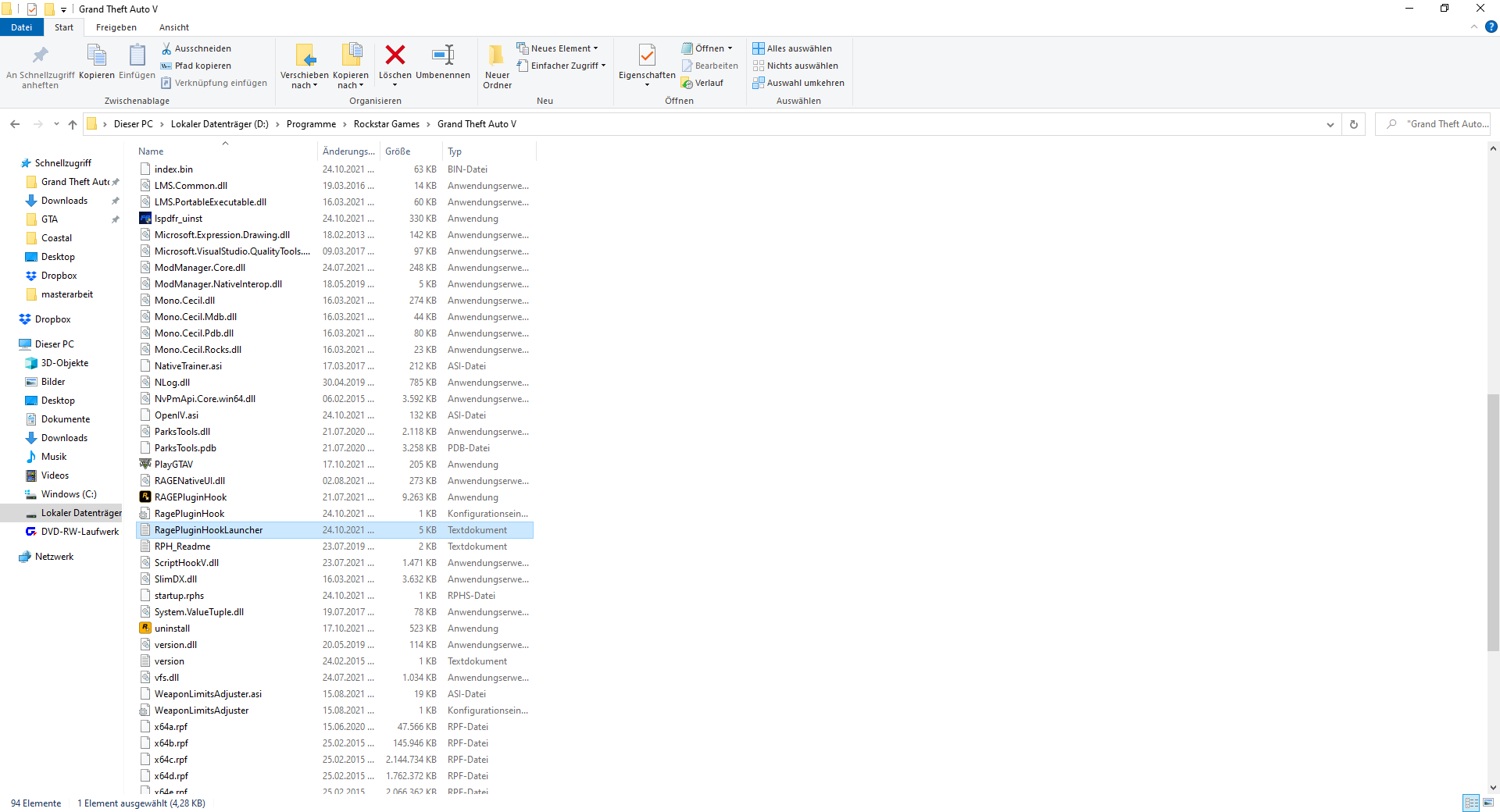Open Kopieren nach menu
The image size is (1500, 812).
pos(351,66)
